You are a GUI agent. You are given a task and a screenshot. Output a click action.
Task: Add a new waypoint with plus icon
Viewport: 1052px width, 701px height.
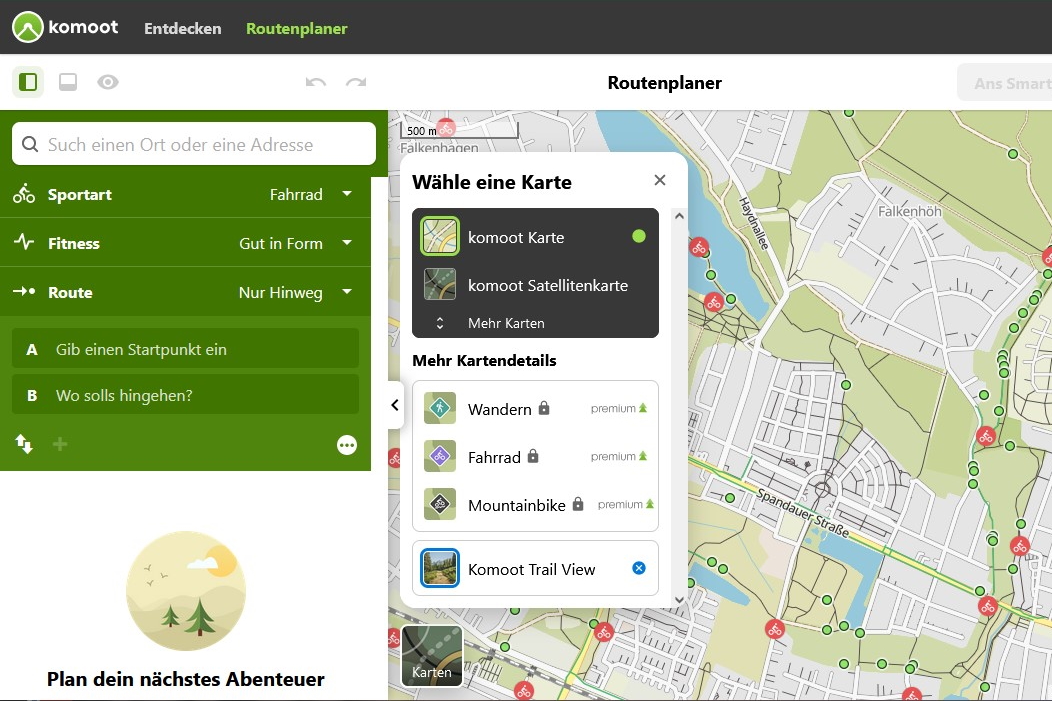click(60, 444)
